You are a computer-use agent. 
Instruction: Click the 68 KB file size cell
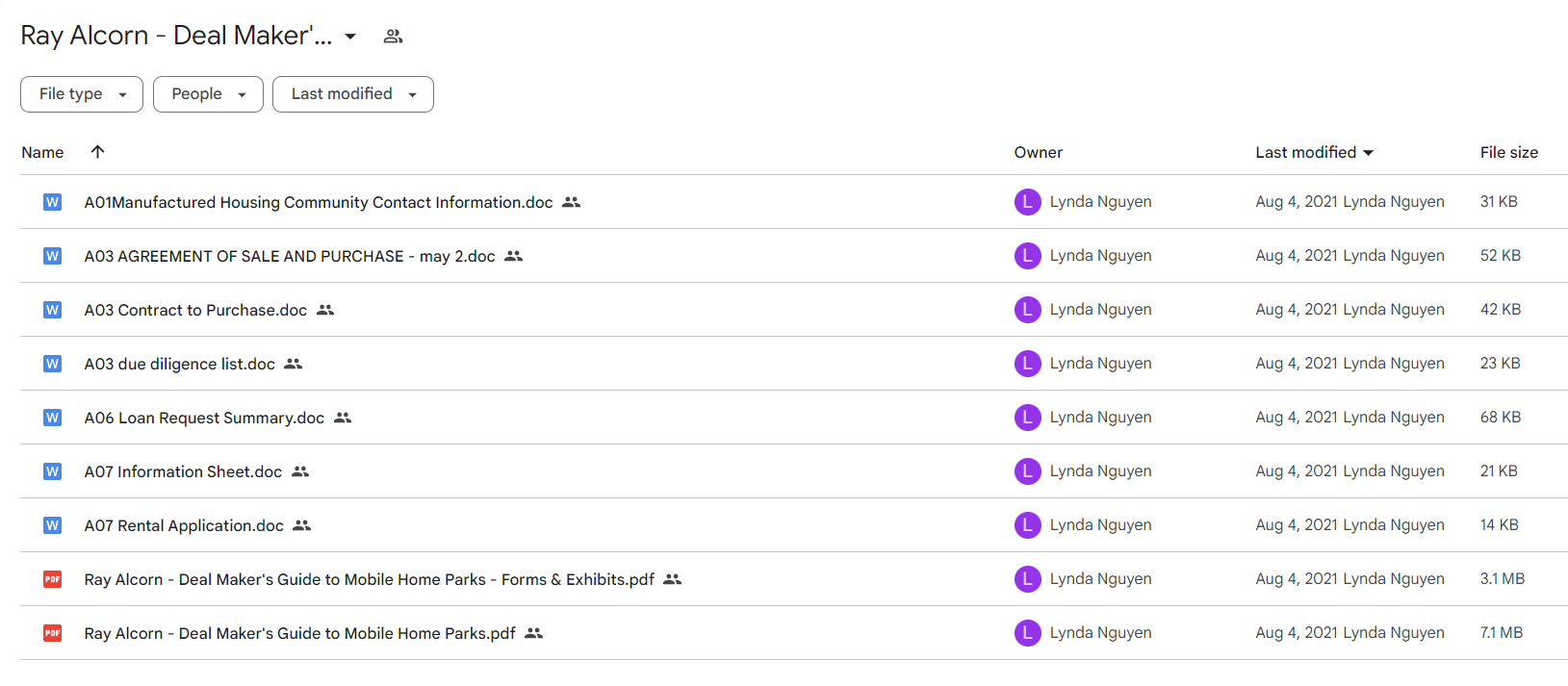pos(1501,418)
